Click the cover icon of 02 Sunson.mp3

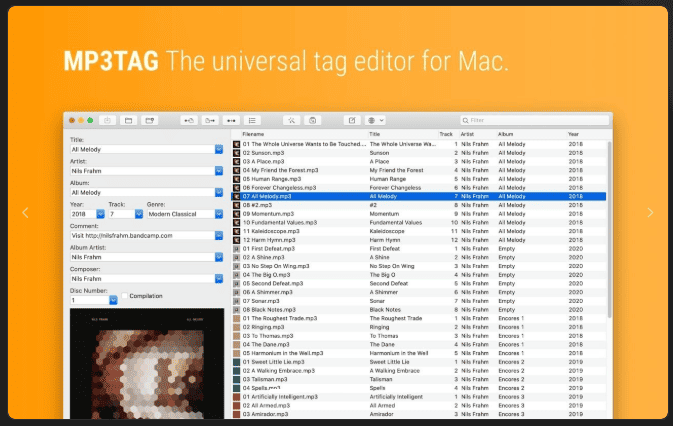coord(236,153)
